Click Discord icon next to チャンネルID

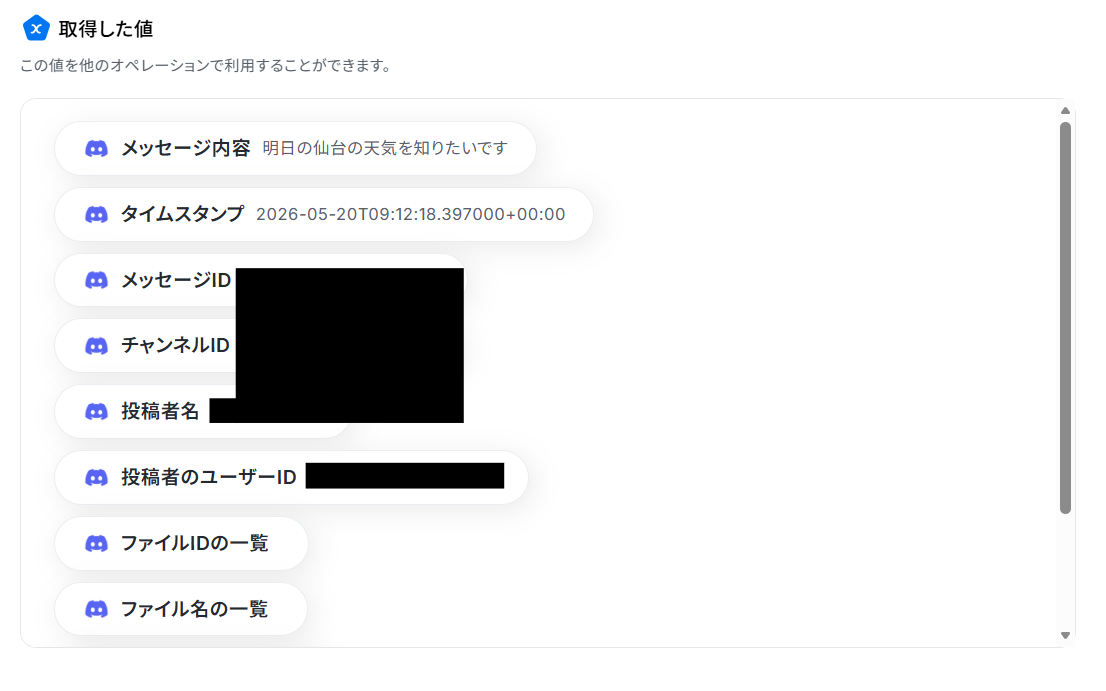[97, 346]
